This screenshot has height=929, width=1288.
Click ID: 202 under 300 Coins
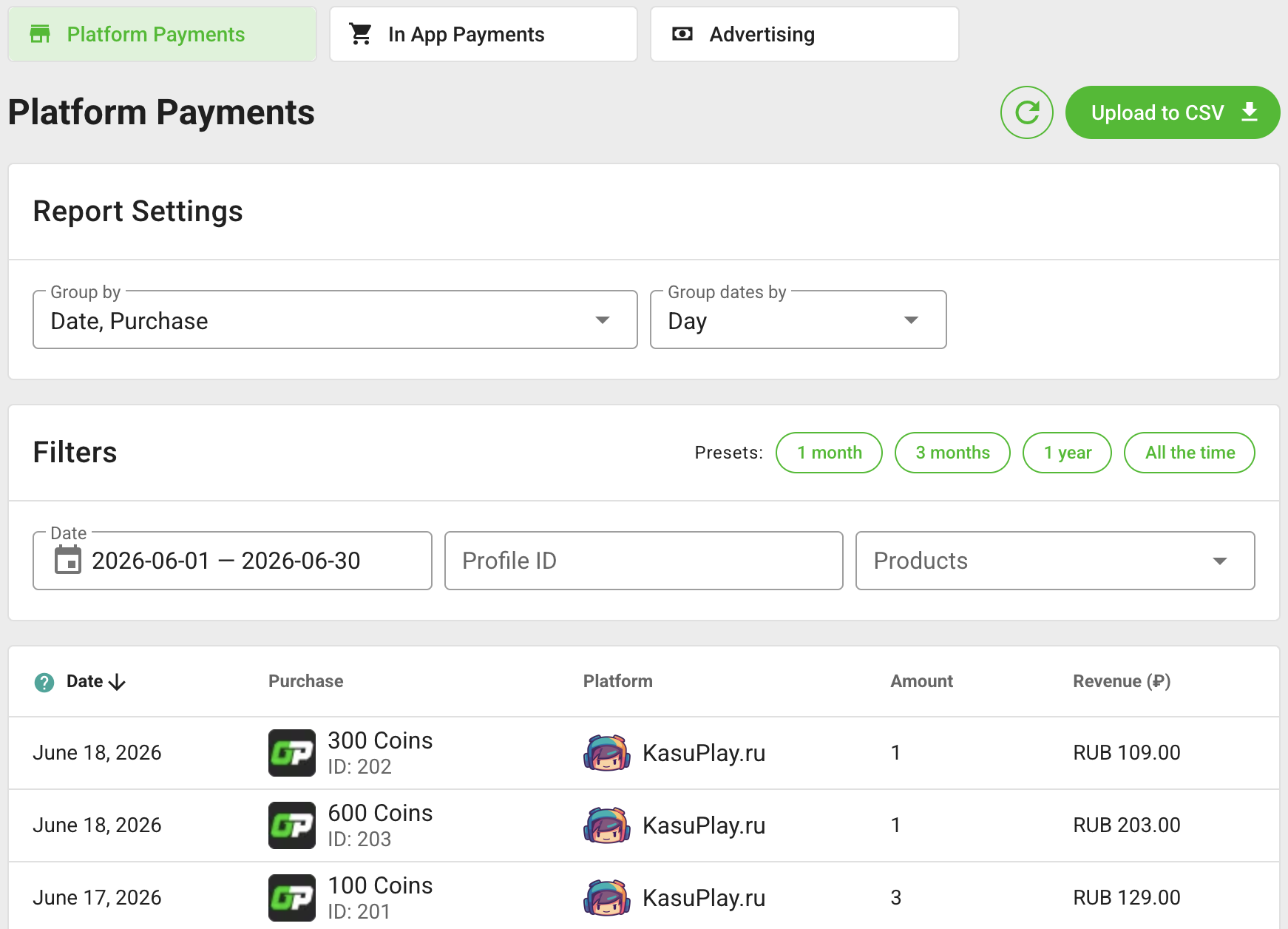(359, 767)
